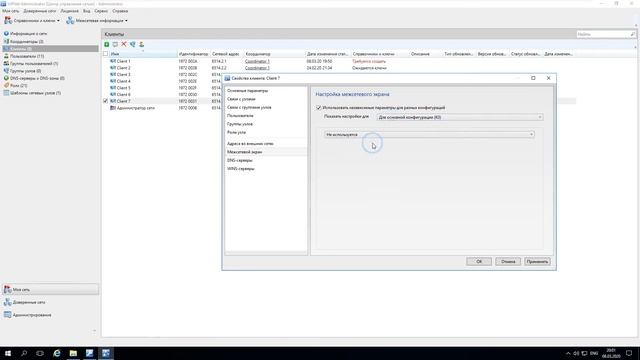
Task: Open the Лицензия menu
Action: (x=70, y=11)
